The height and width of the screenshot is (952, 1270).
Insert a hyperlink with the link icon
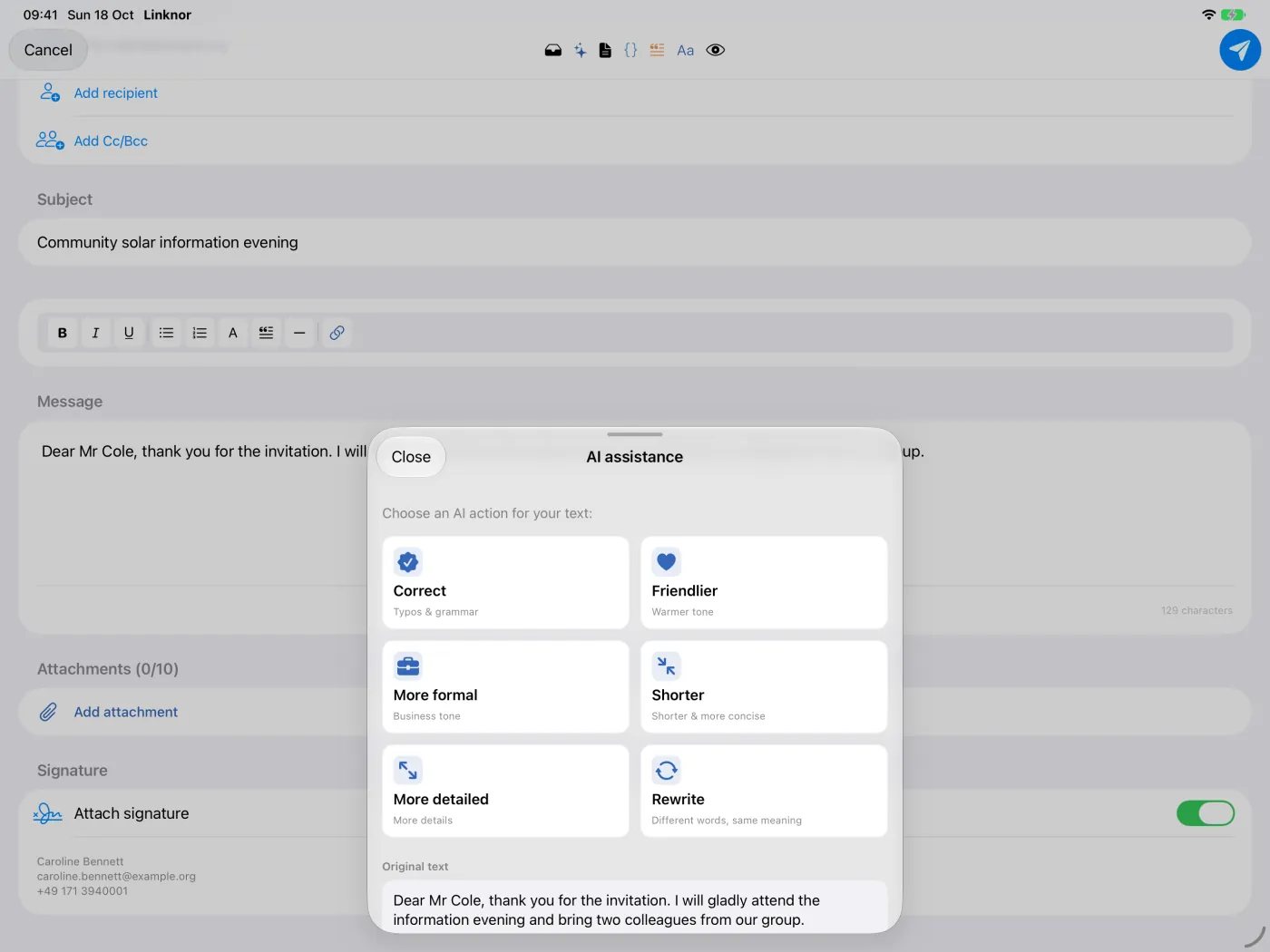click(337, 333)
